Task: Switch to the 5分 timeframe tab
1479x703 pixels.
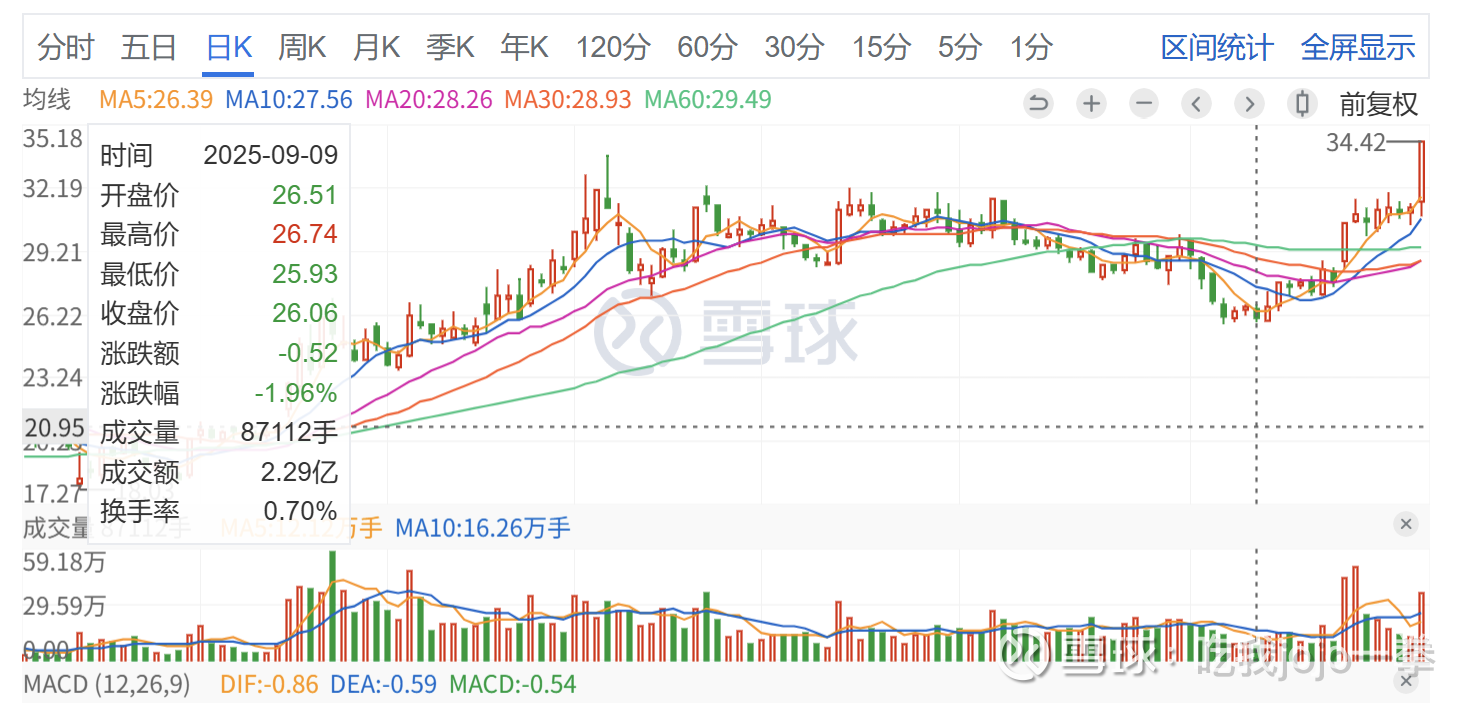Action: click(959, 47)
